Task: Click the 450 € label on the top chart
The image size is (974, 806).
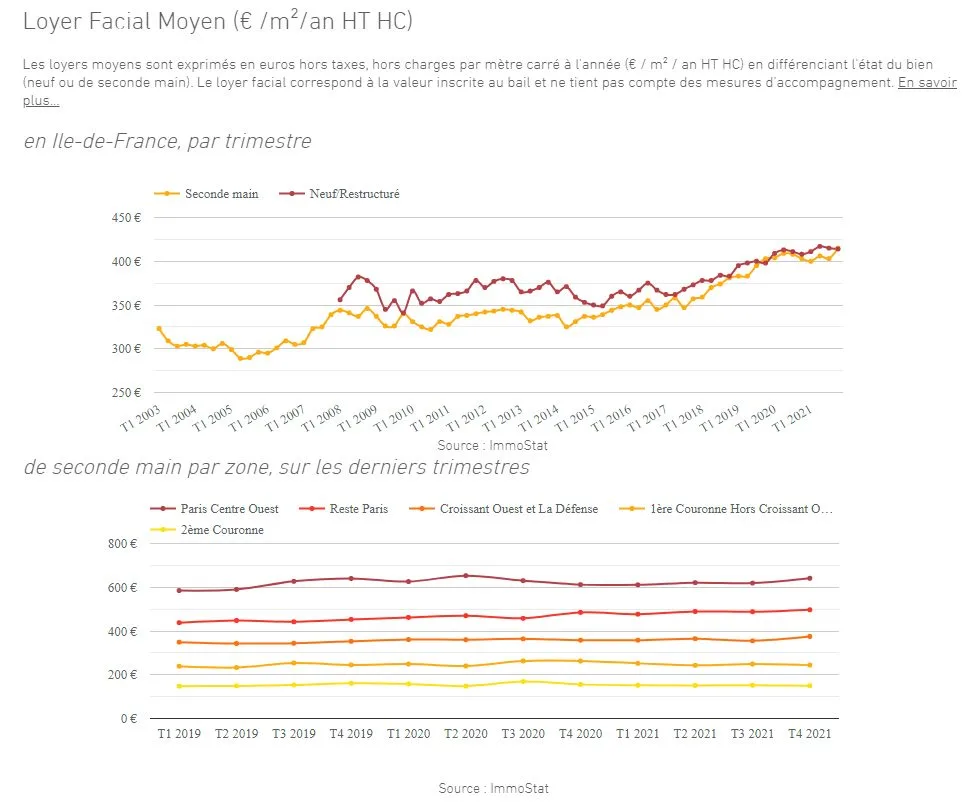Action: tap(127, 218)
